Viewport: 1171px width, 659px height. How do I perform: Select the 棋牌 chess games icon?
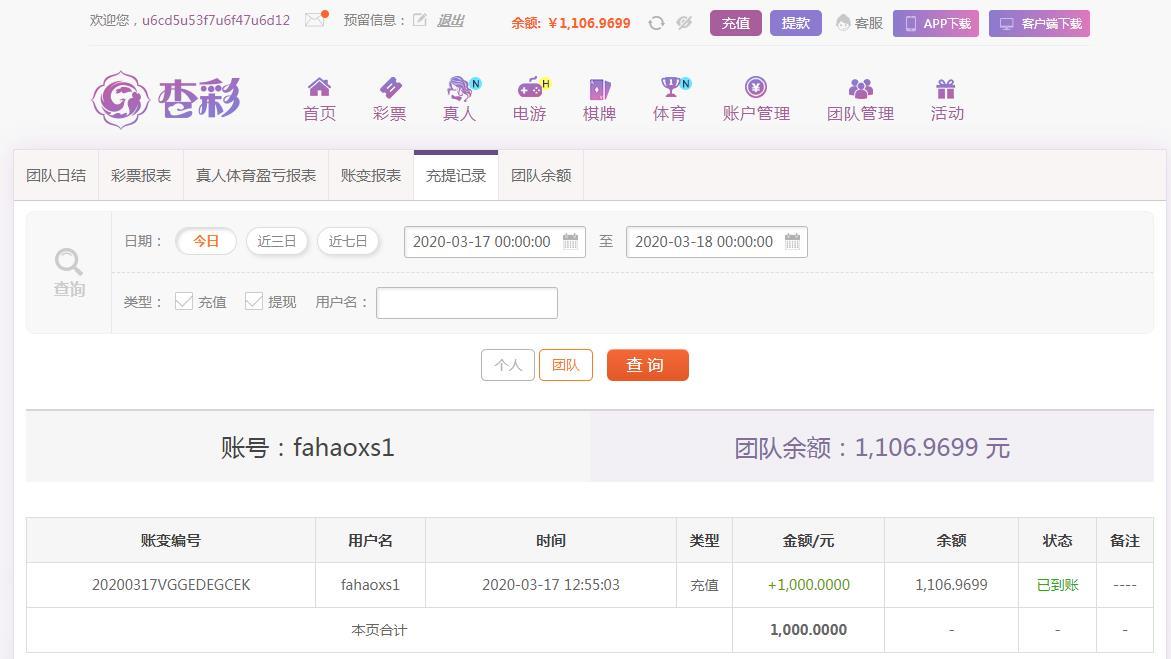coord(597,97)
